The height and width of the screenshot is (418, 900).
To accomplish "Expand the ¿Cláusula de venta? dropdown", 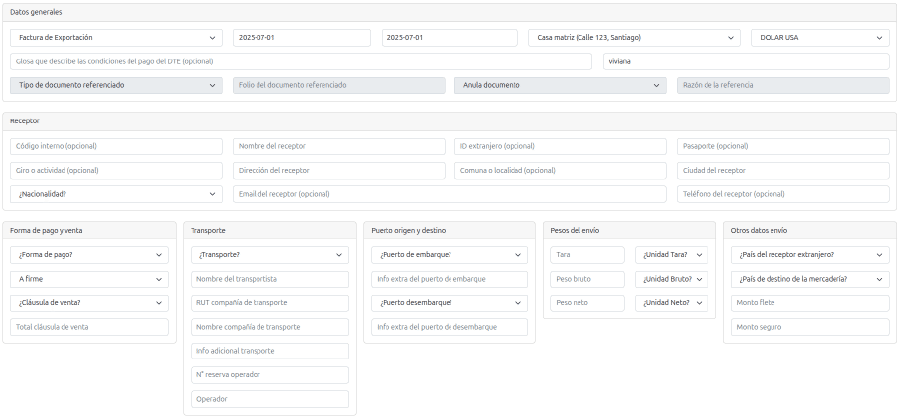I will pos(89,303).
